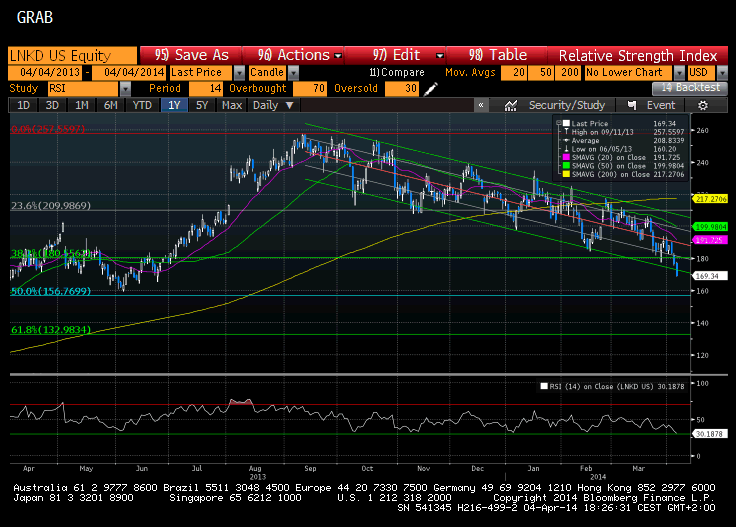Click the Compare option
This screenshot has width=736, height=527.
click(x=397, y=73)
